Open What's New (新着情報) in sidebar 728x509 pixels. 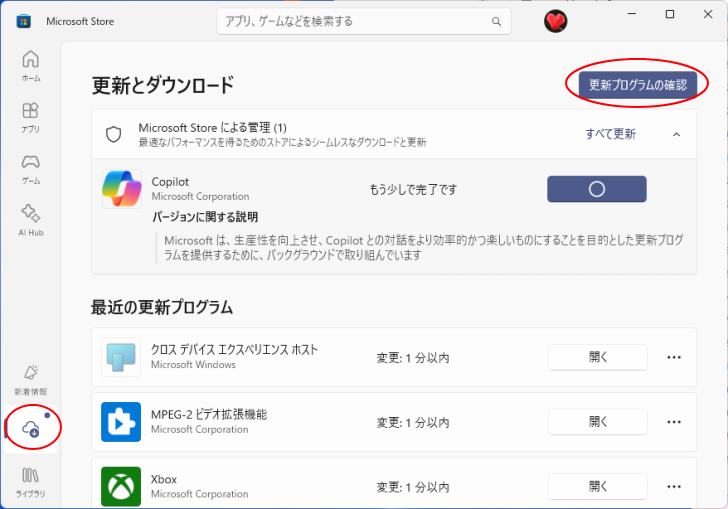point(31,379)
